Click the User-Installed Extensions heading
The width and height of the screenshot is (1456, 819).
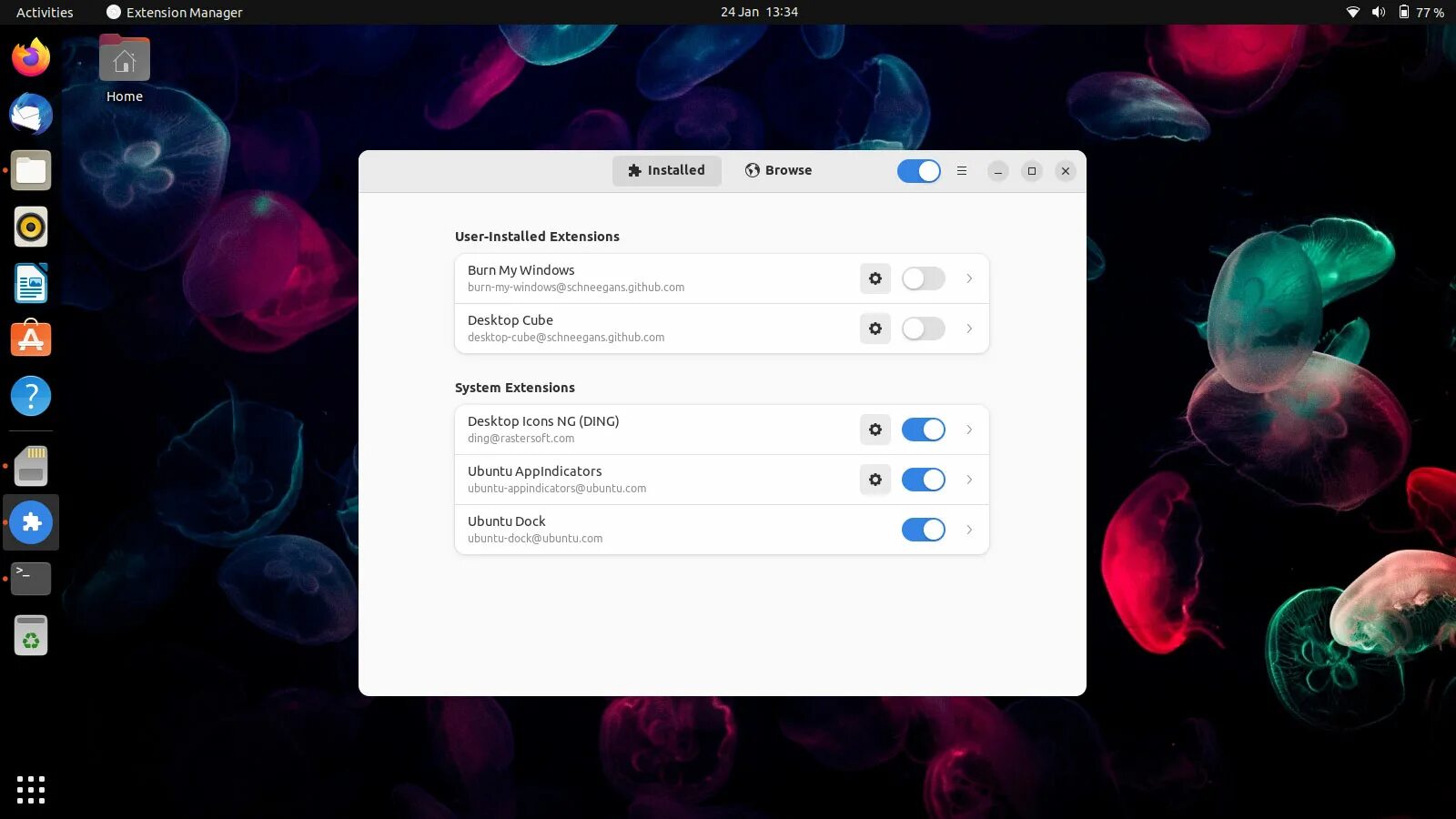[537, 237]
